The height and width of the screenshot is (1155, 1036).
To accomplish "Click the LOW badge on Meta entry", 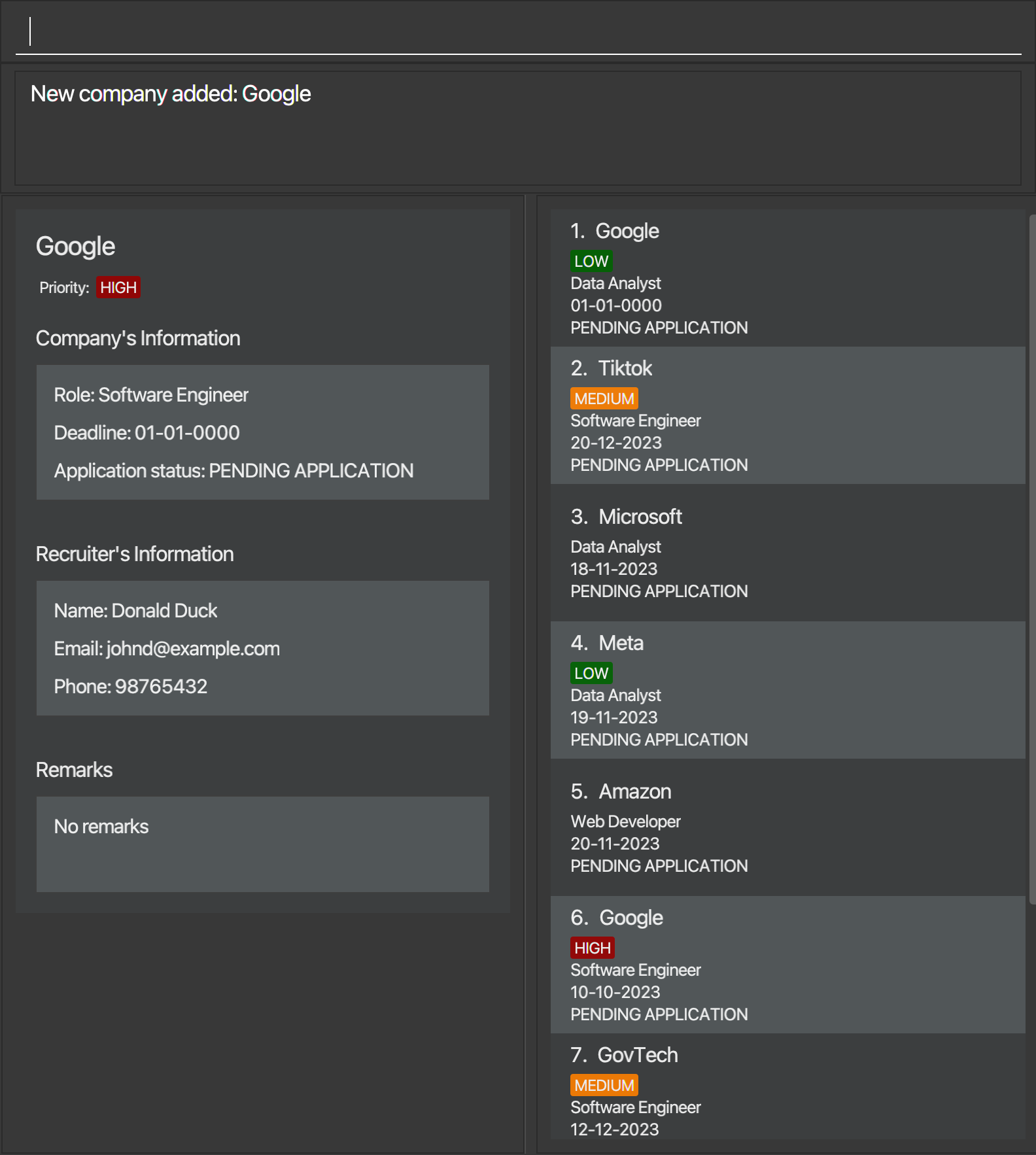I will (591, 674).
